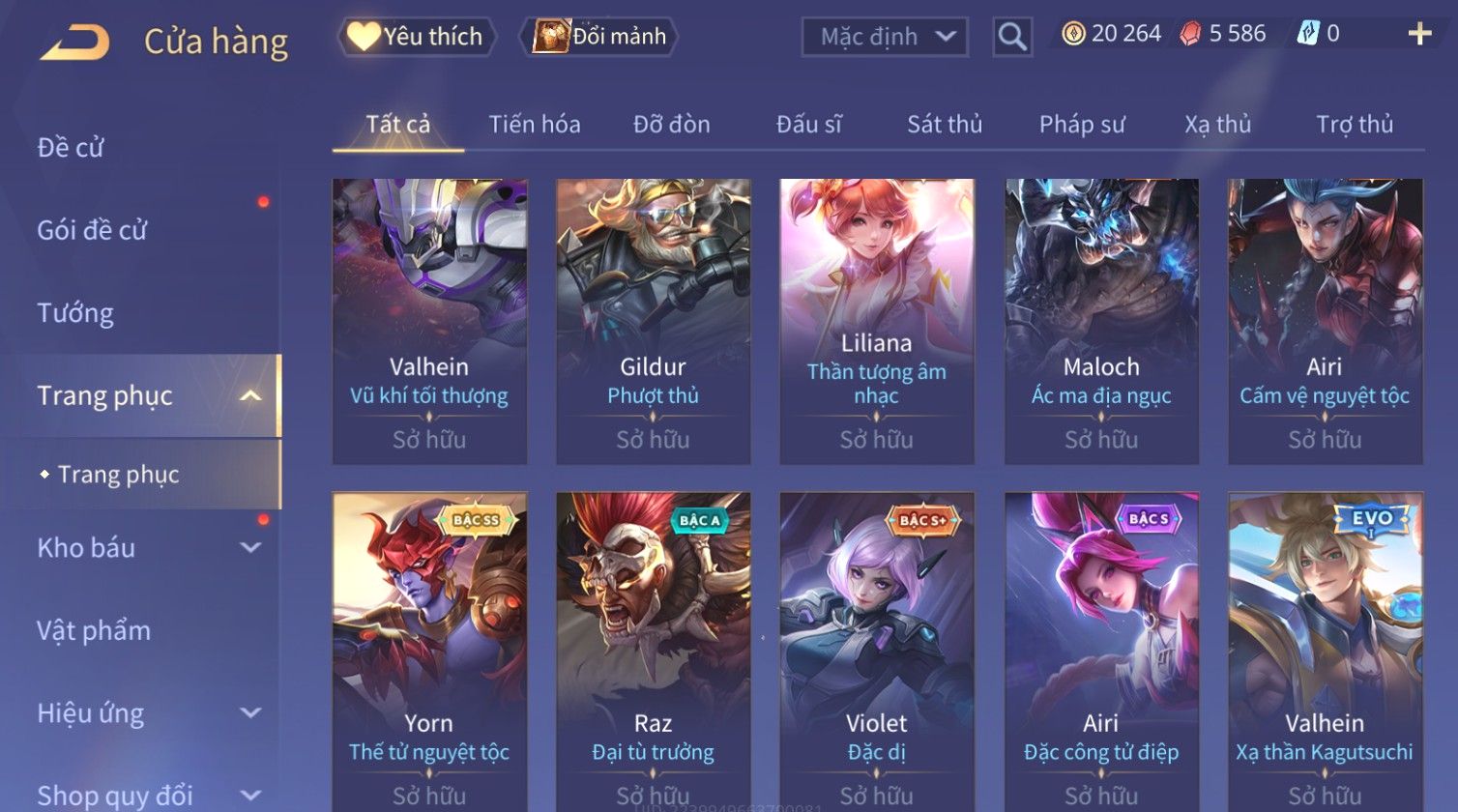Click the red ruby currency icon

pos(1190,35)
